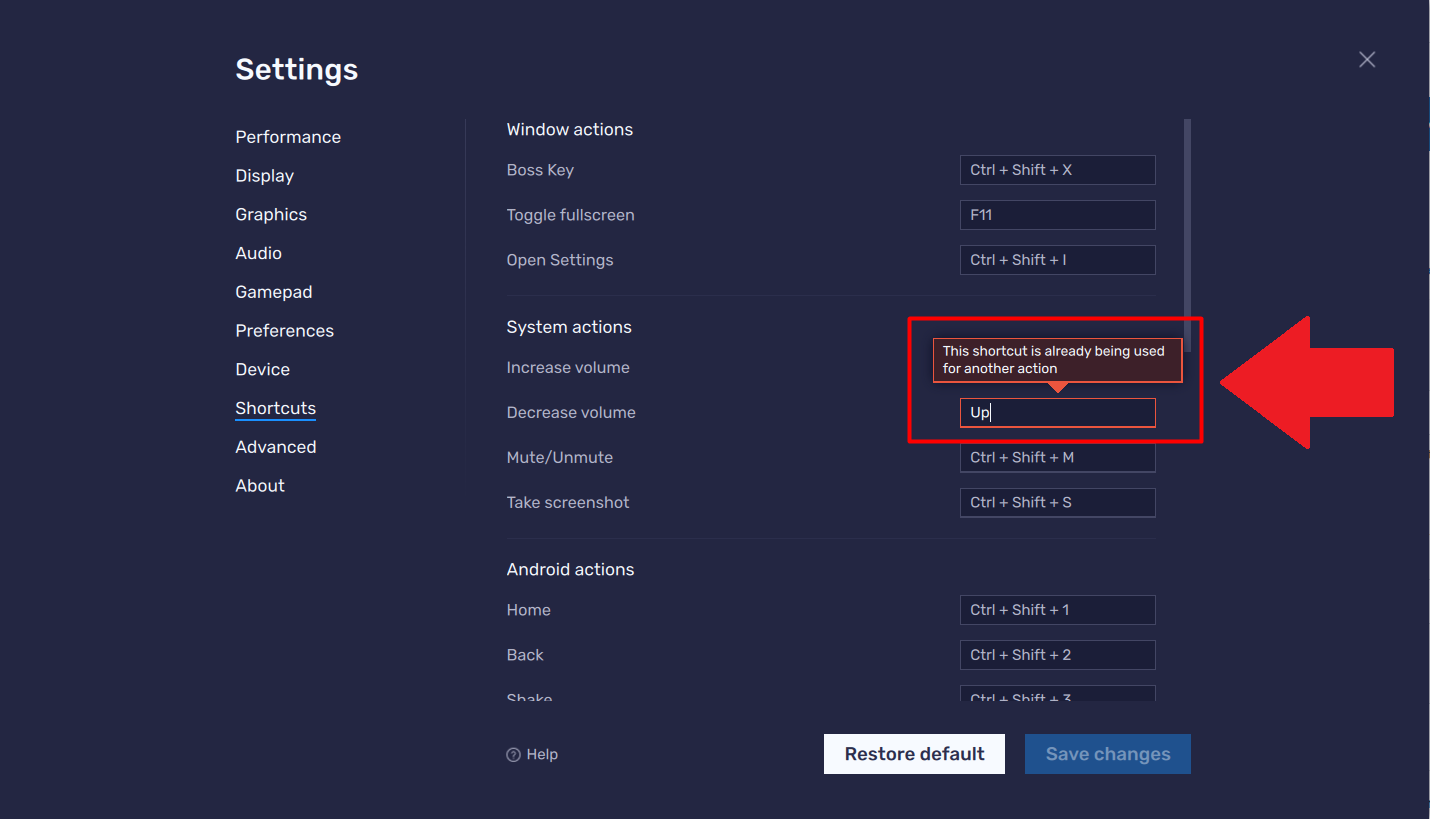1430x819 pixels.
Task: Click the Take screenshot shortcut field
Action: click(x=1057, y=502)
